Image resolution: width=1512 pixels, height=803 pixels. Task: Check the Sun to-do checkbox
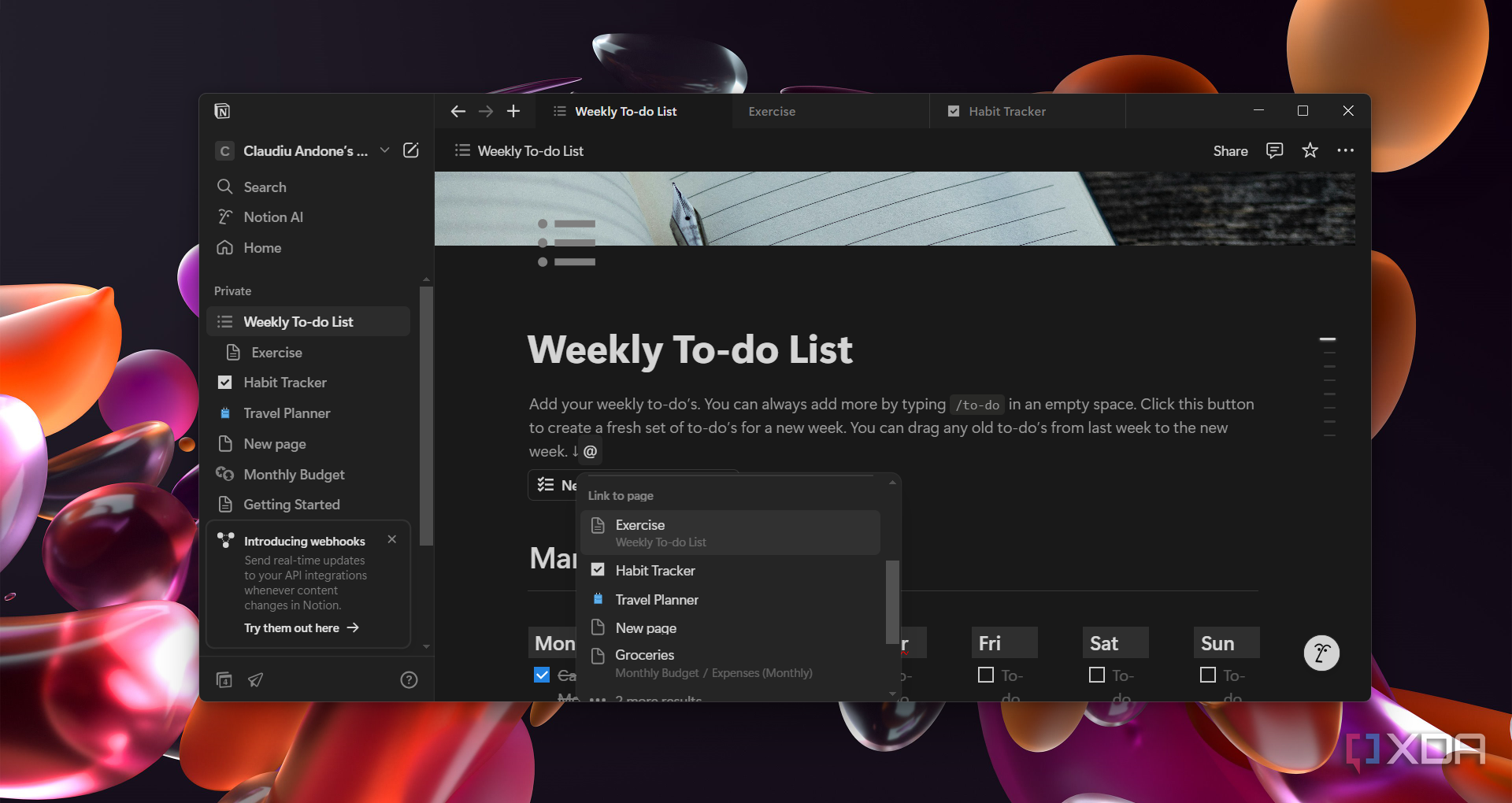pyautogui.click(x=1208, y=675)
